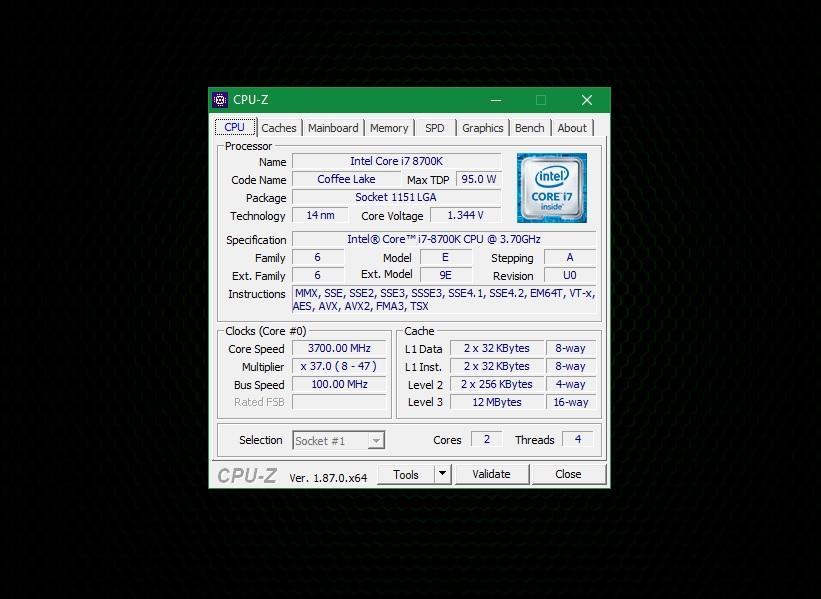Click the Bus Speed value 100.00 MHz
Screen dimensions: 821x599
coord(339,384)
